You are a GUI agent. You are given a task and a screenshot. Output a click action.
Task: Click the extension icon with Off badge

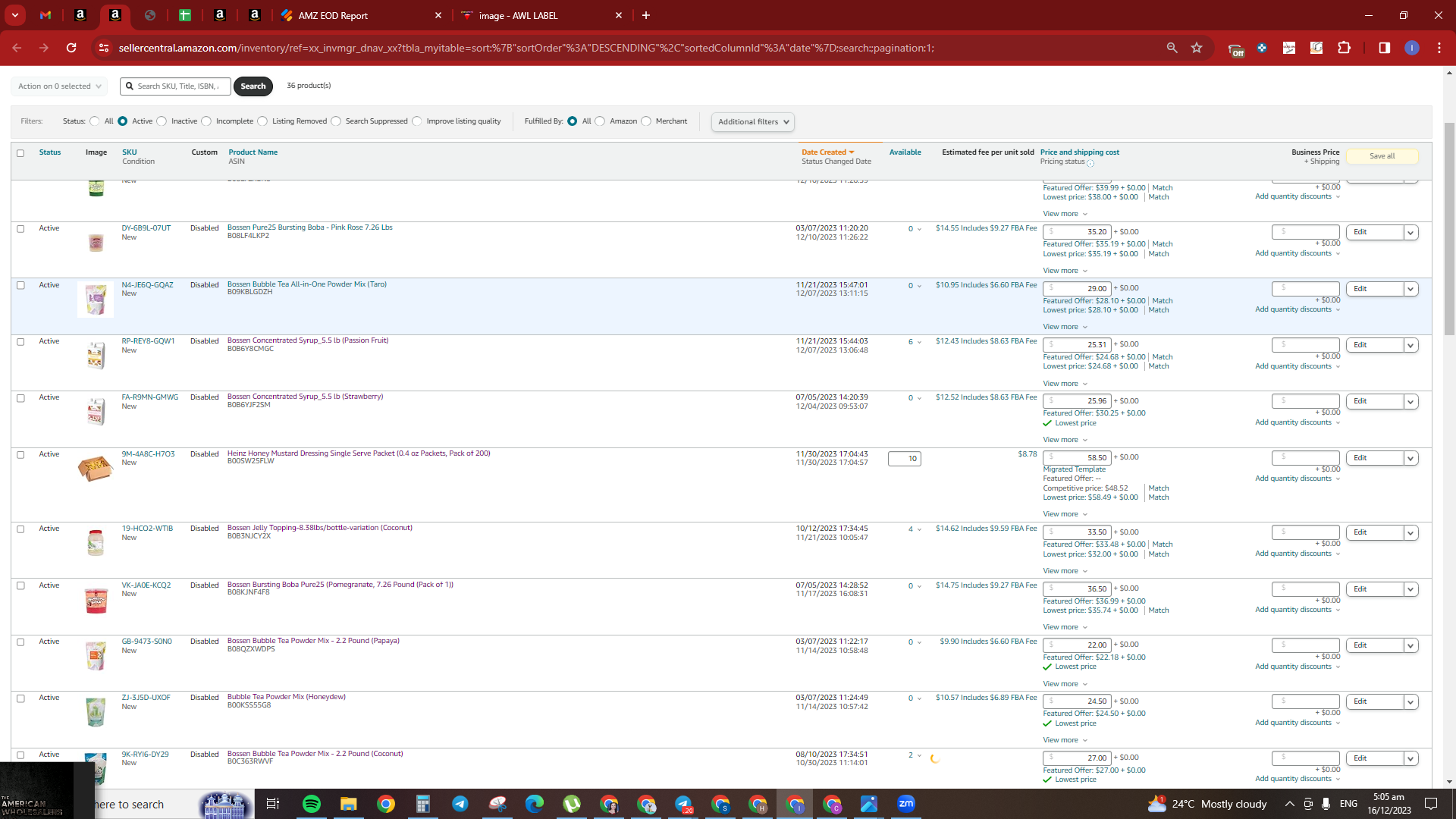1236,49
